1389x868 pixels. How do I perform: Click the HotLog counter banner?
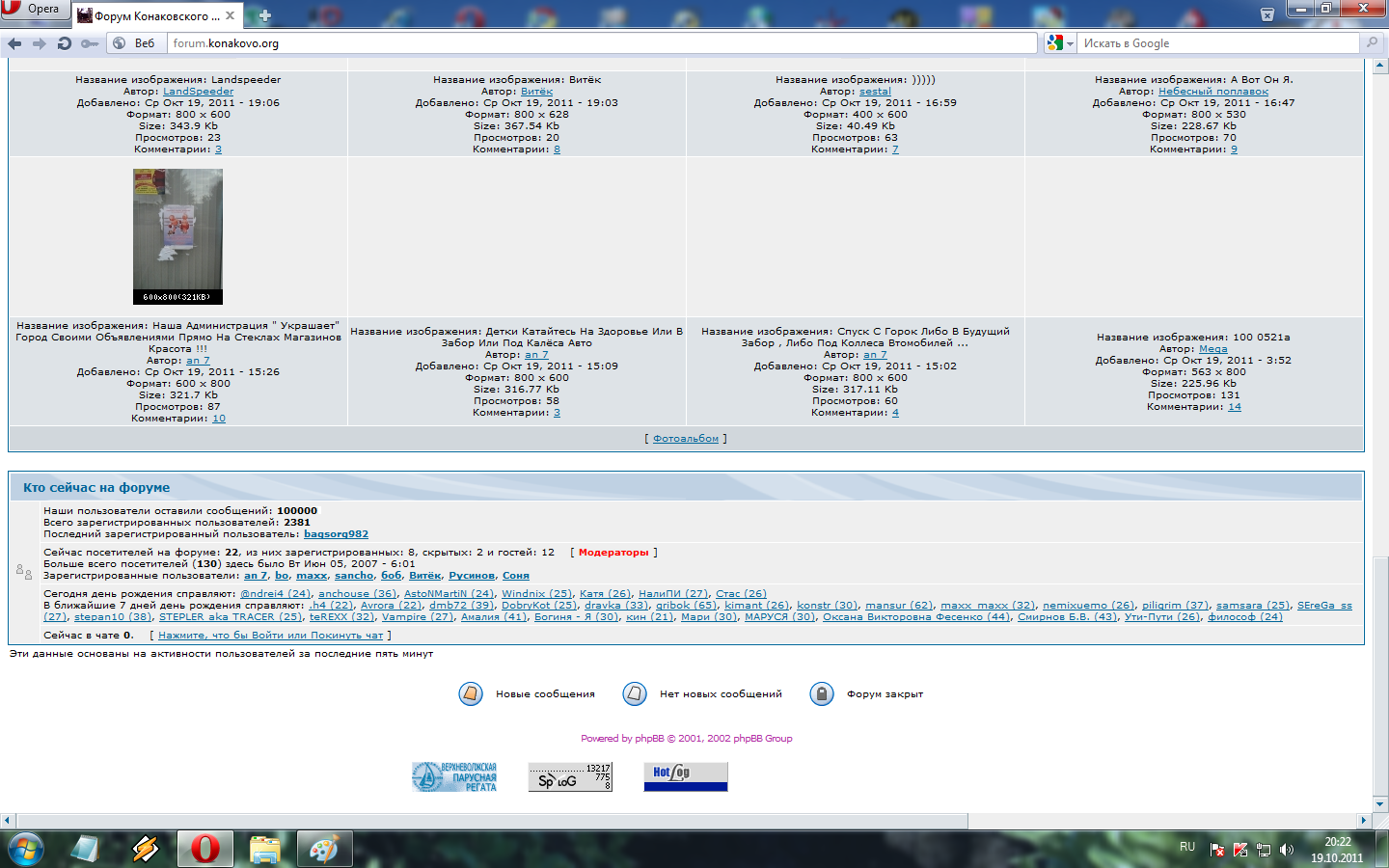coord(686,777)
